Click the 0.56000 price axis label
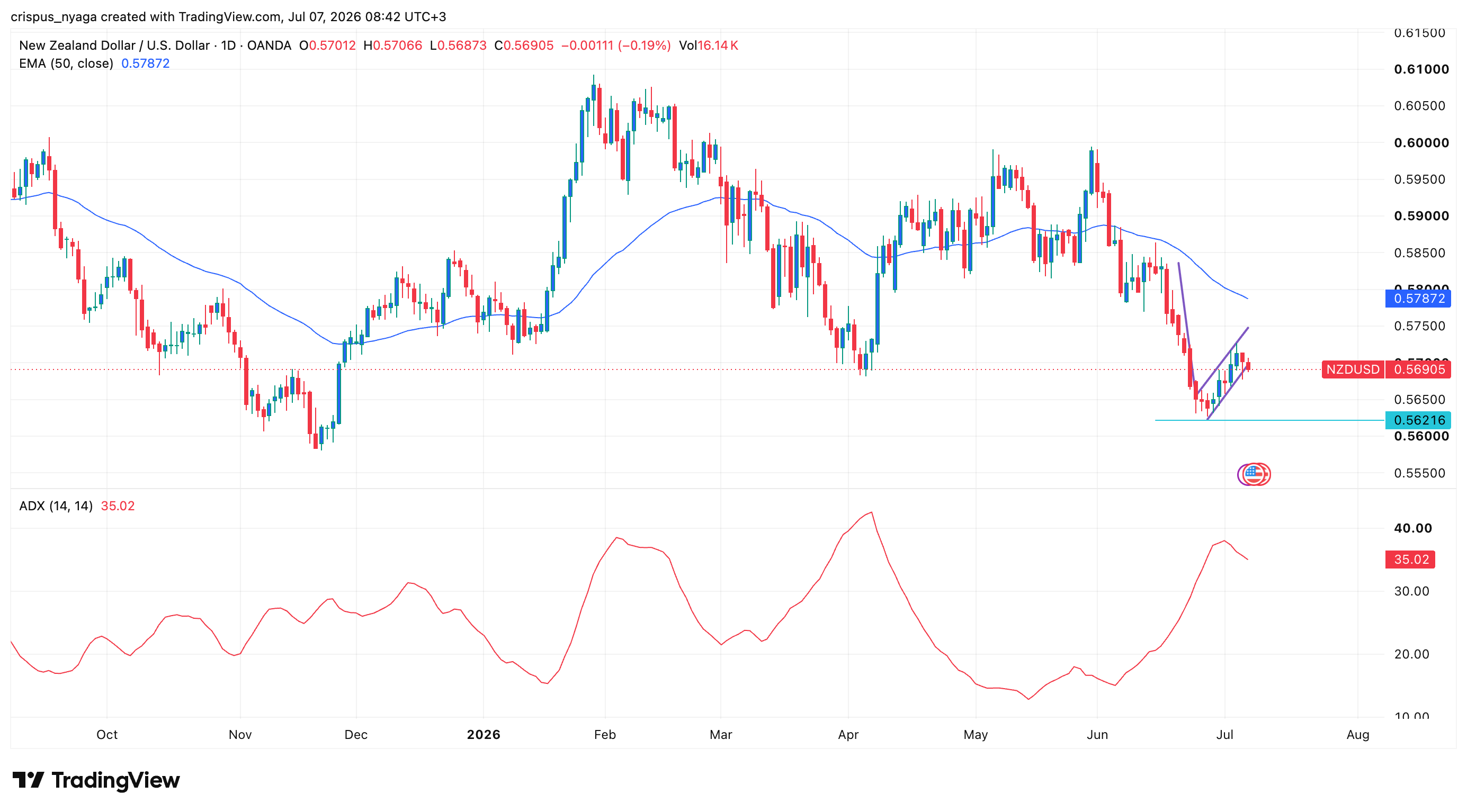 tap(1421, 437)
